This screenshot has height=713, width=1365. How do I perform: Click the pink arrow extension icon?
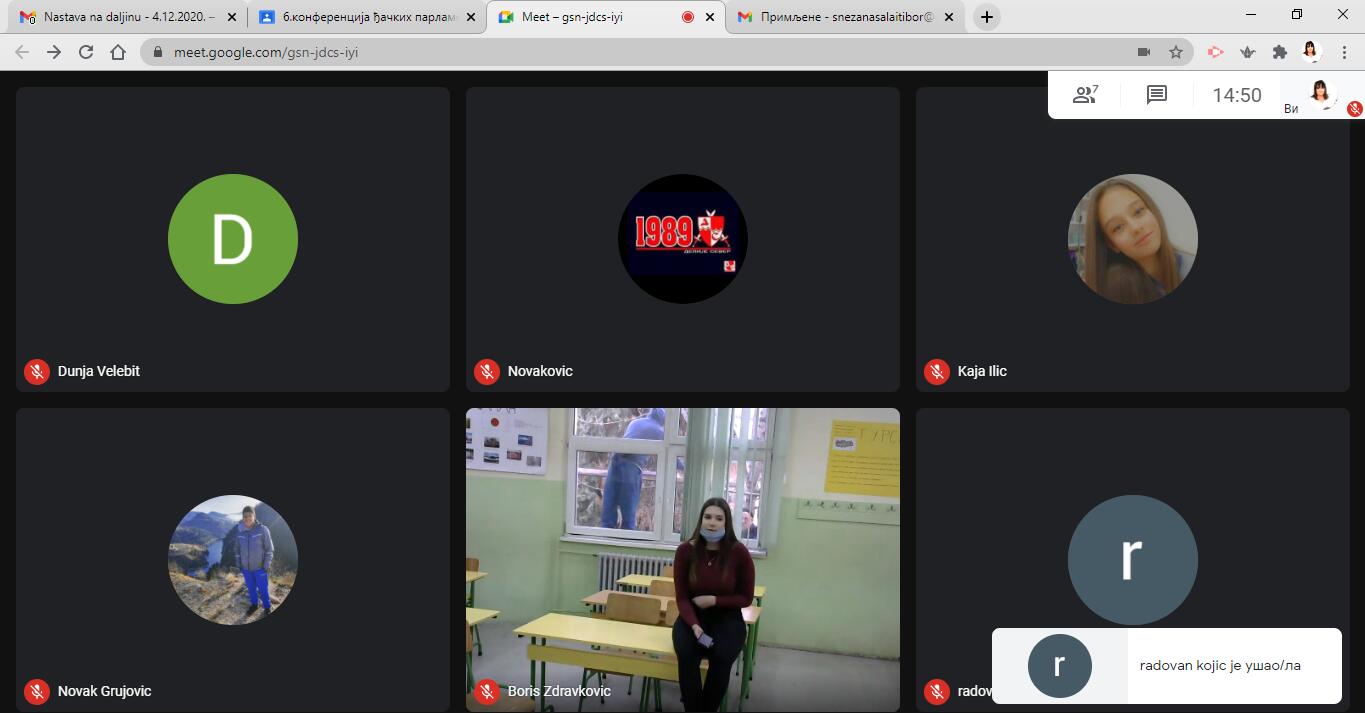point(1215,52)
